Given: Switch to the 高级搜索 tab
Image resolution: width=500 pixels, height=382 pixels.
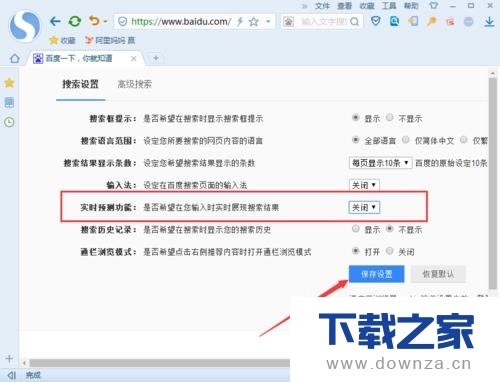Looking at the screenshot, I should click(x=135, y=84).
